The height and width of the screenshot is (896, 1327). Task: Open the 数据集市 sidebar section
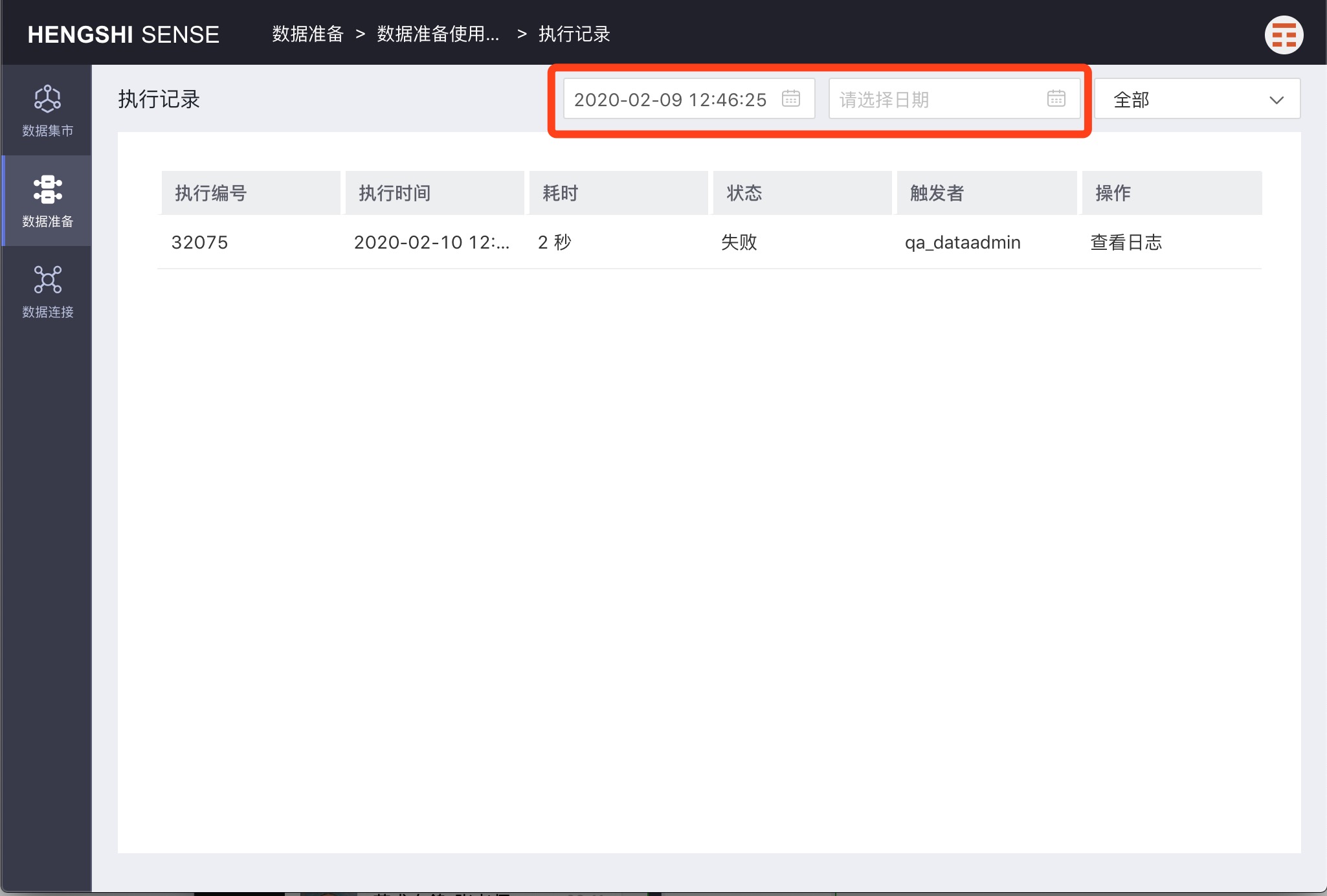coord(47,111)
